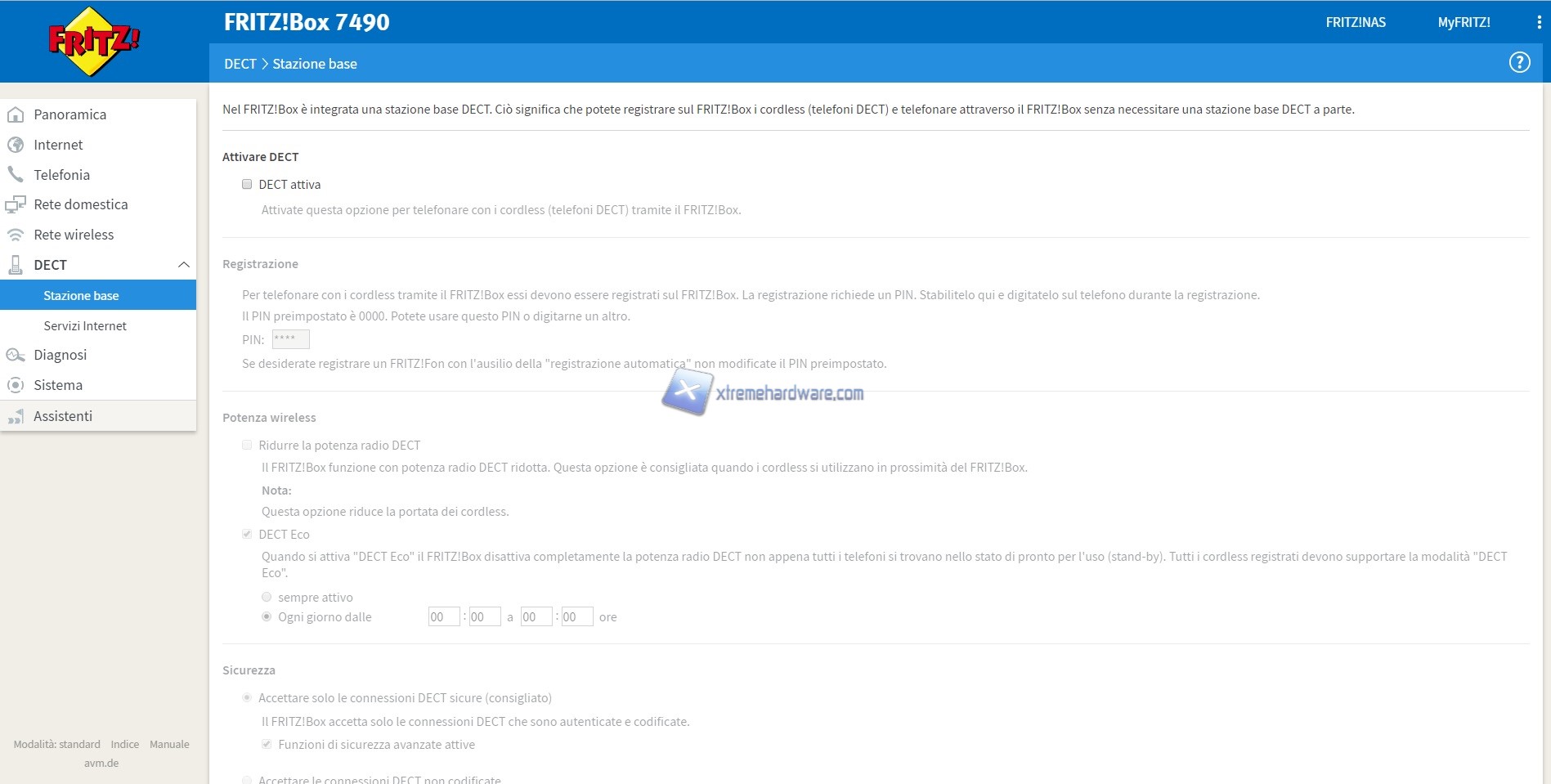Screen dimensions: 1551x784
Task: Open the three-dot options menu
Action: pyautogui.click(x=1539, y=23)
